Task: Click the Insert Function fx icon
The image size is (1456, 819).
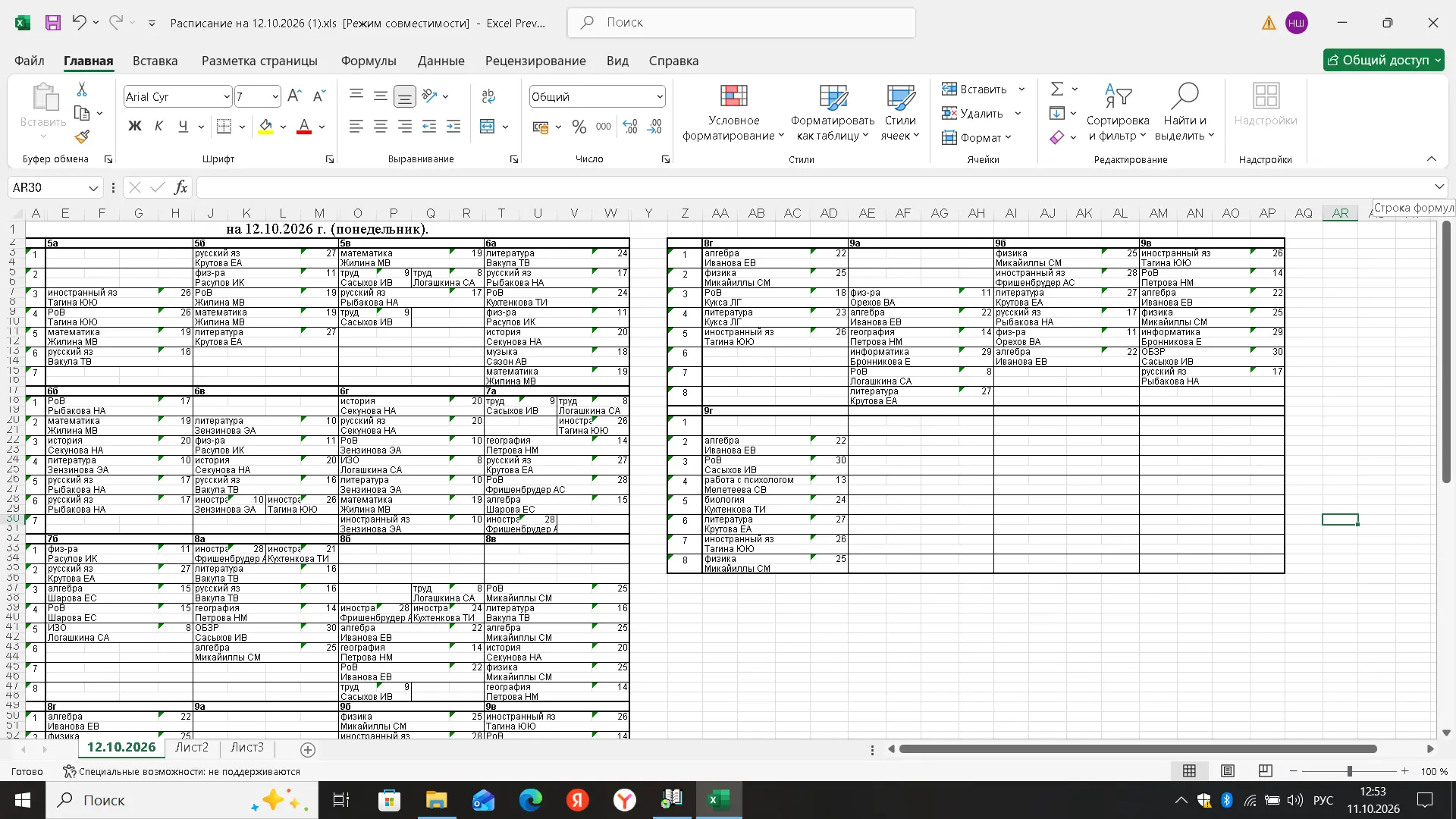Action: point(180,187)
